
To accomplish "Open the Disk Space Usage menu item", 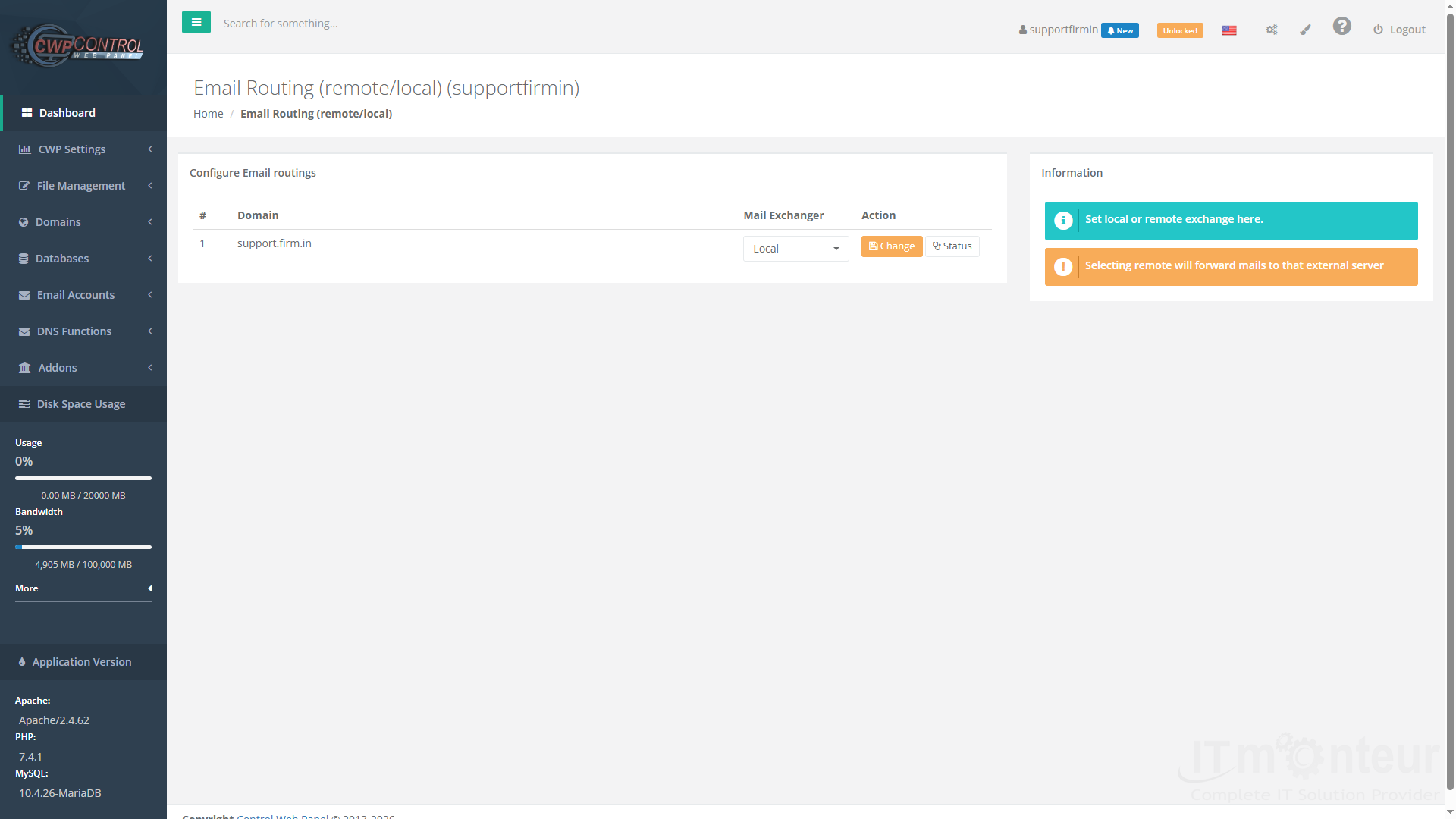I will [83, 404].
